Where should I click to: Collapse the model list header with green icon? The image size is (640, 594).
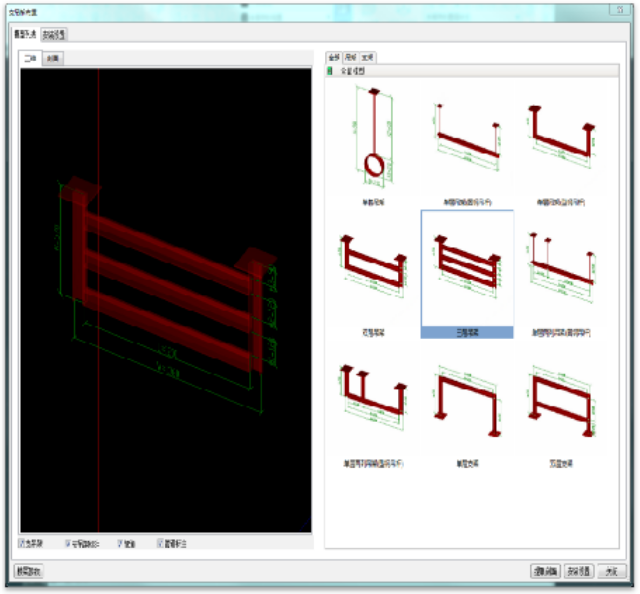coord(332,72)
